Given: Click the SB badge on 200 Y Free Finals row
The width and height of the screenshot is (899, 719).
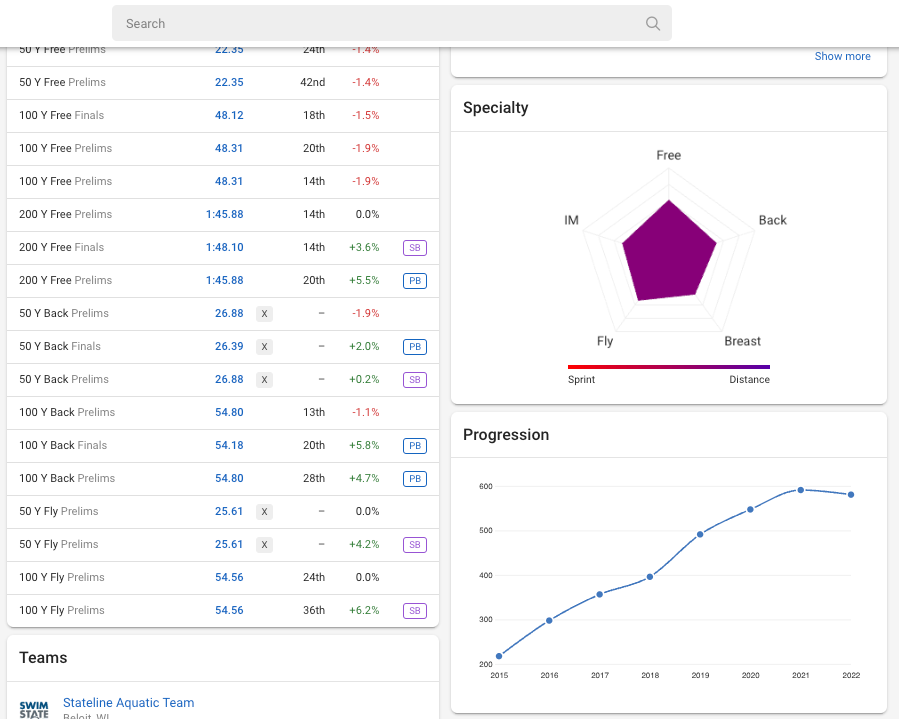Looking at the screenshot, I should (x=414, y=247).
